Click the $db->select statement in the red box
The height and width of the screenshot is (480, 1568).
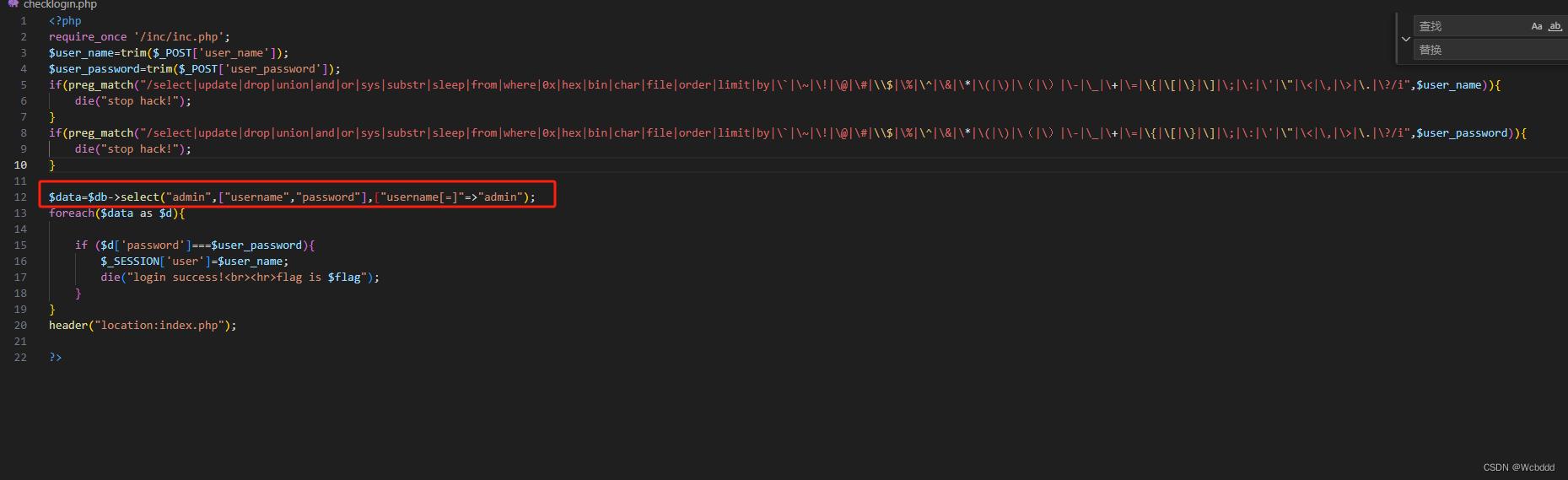292,197
